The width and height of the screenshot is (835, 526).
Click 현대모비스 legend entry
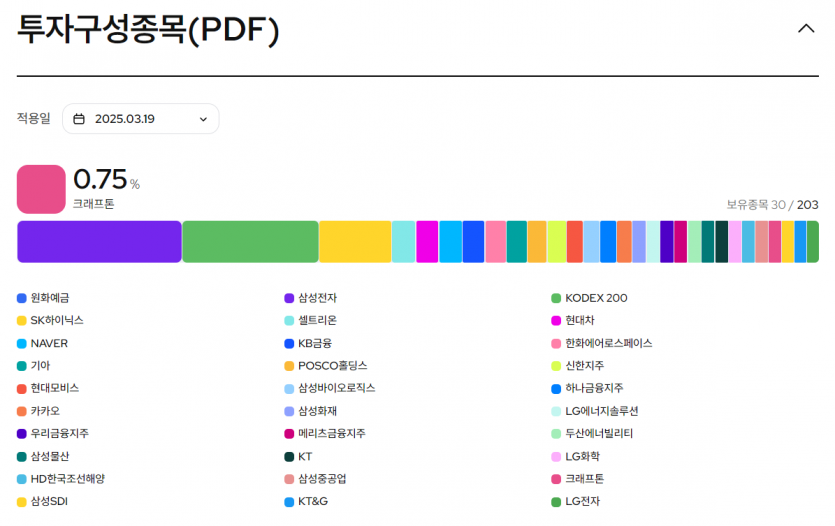[48, 388]
